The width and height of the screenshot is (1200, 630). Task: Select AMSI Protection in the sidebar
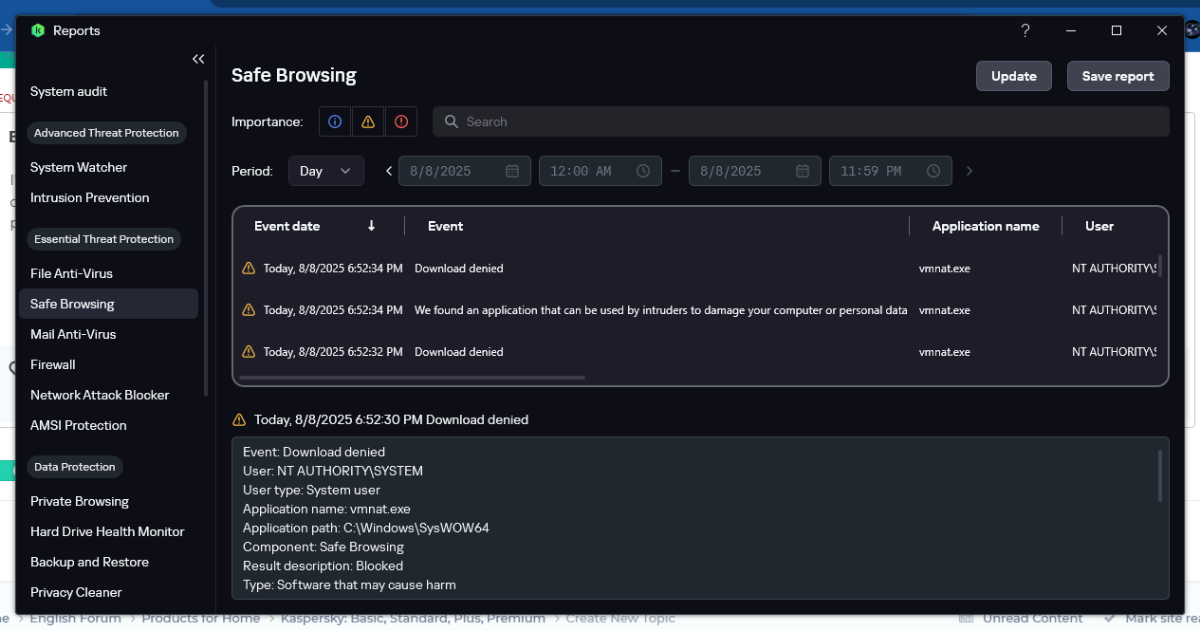[x=79, y=426]
